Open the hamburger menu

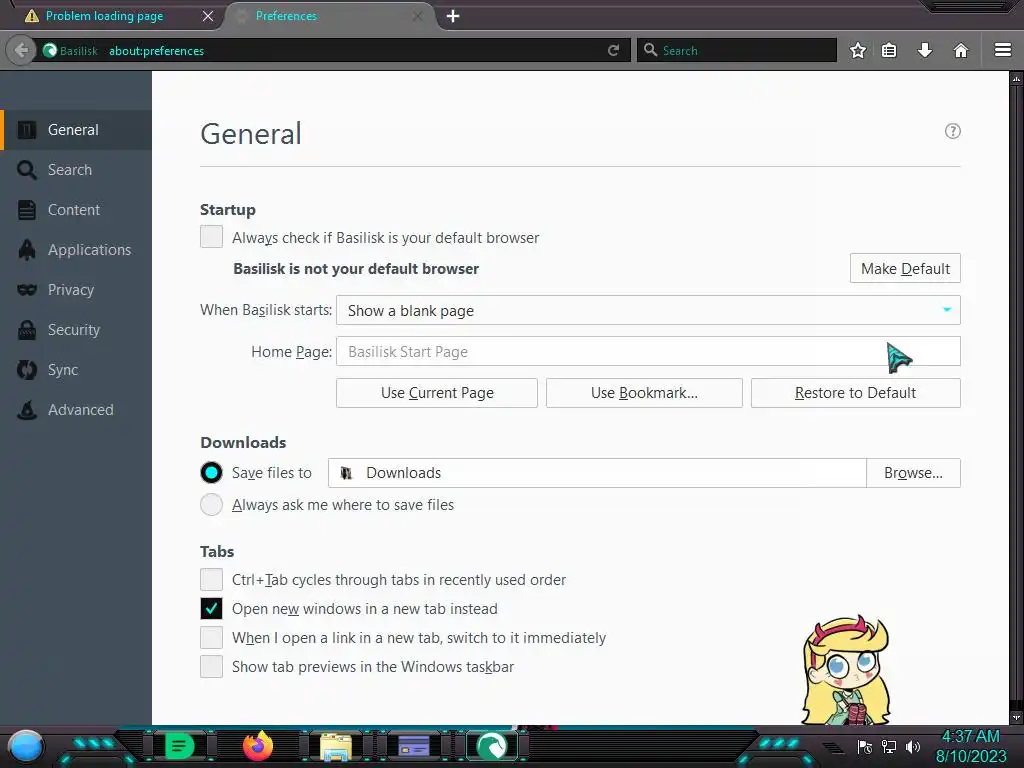[1003, 50]
